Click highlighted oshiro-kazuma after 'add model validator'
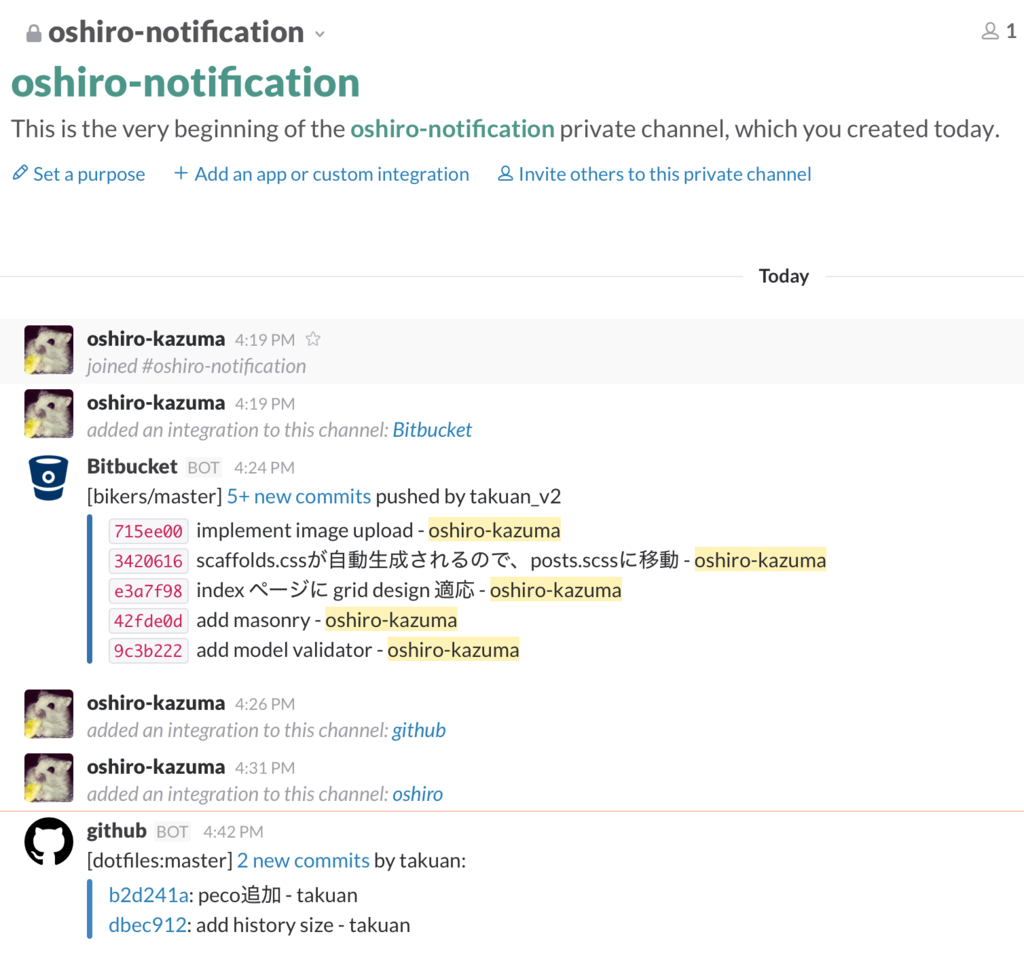The width and height of the screenshot is (1024, 966). click(453, 650)
